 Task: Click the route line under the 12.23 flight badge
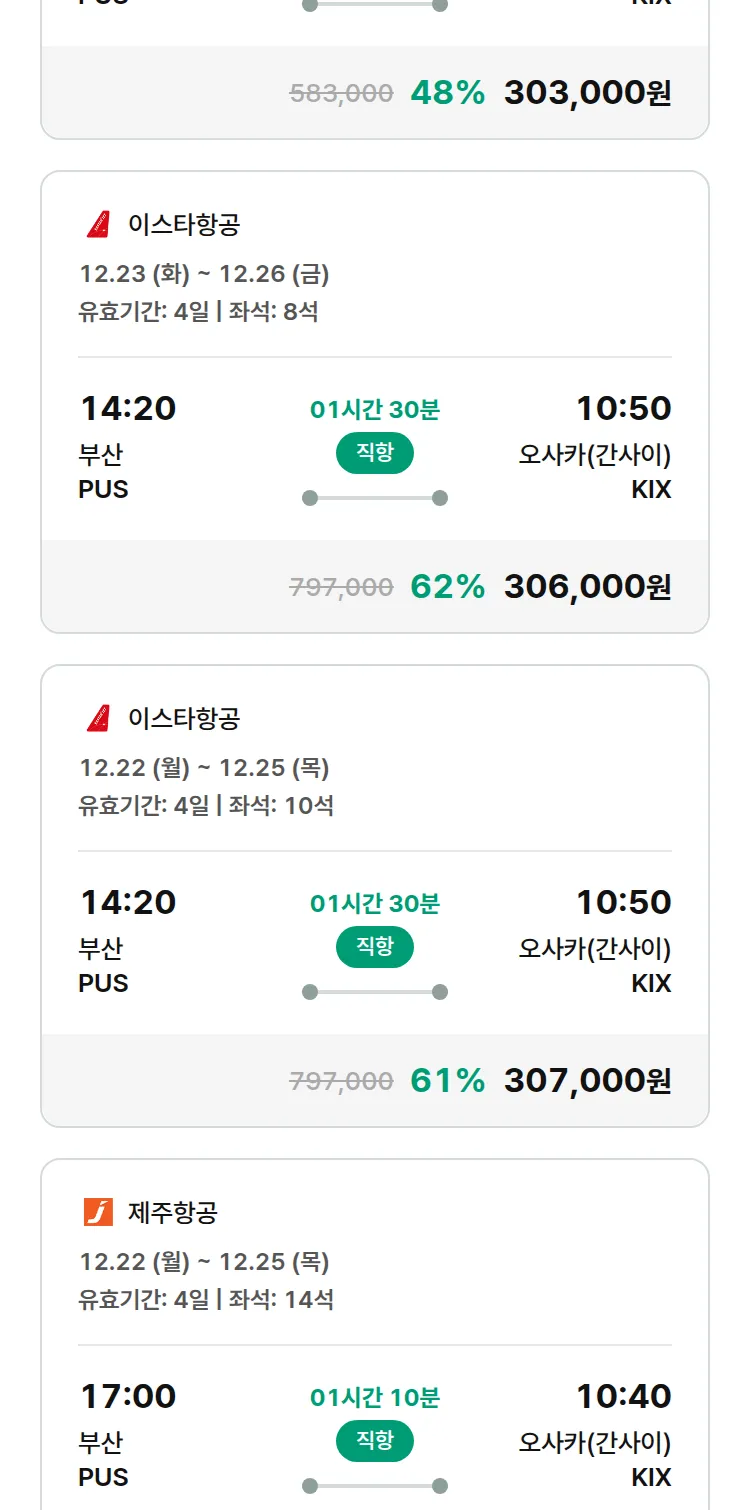(374, 498)
